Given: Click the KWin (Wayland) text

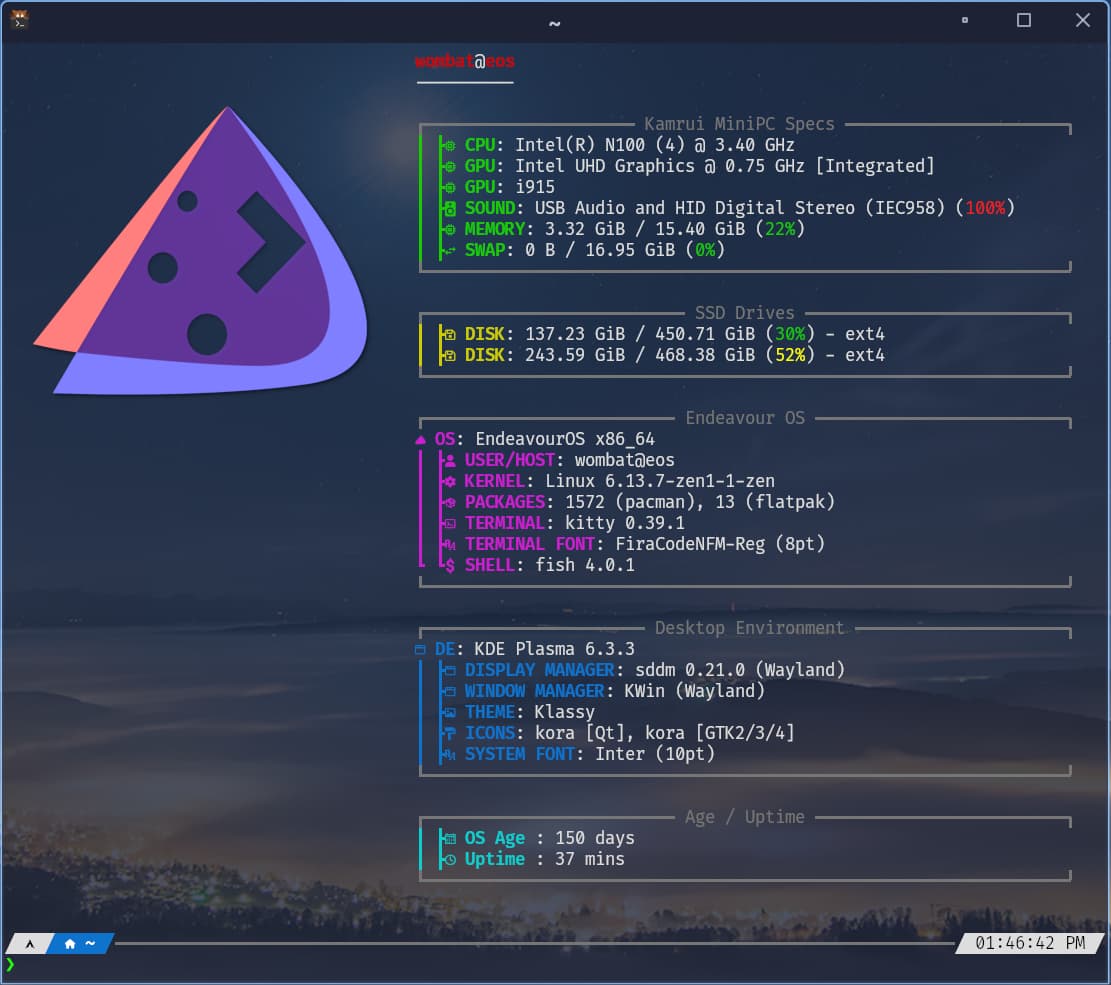Looking at the screenshot, I should click(694, 692).
